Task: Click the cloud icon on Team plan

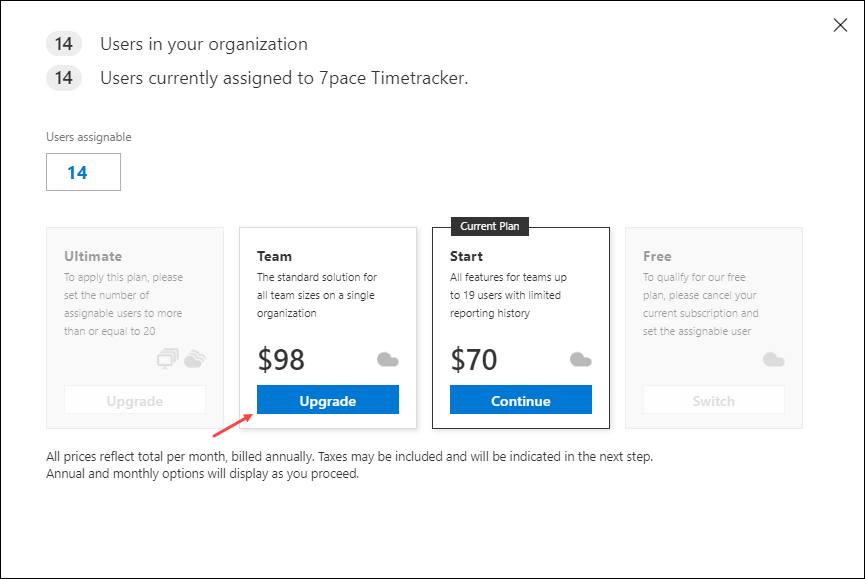Action: click(388, 360)
